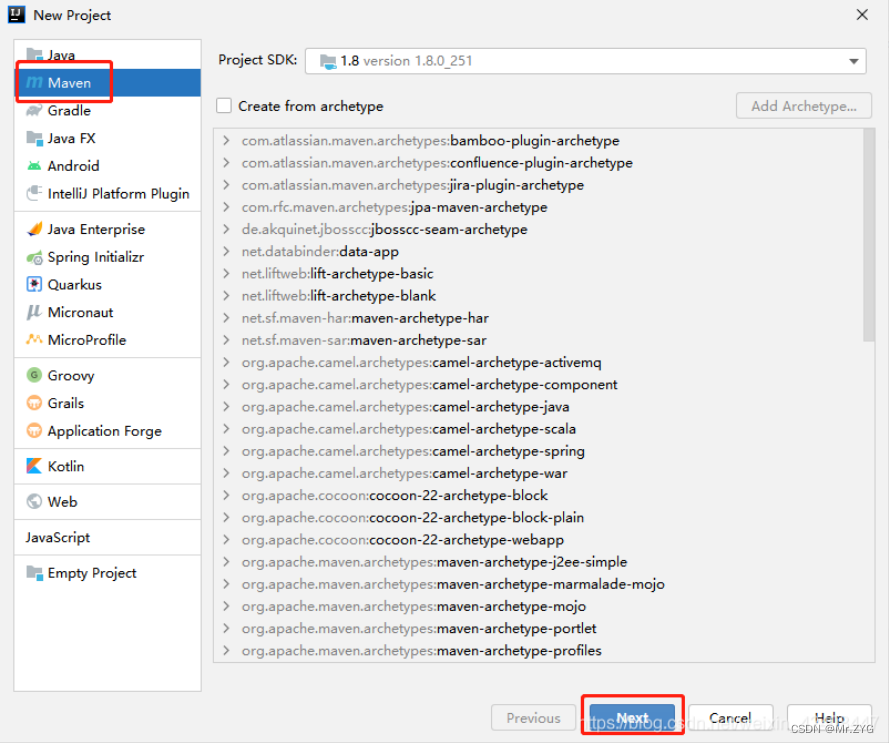Viewport: 889px width, 743px height.
Task: Select camel-archetype-java row
Action: pyautogui.click(x=538, y=407)
